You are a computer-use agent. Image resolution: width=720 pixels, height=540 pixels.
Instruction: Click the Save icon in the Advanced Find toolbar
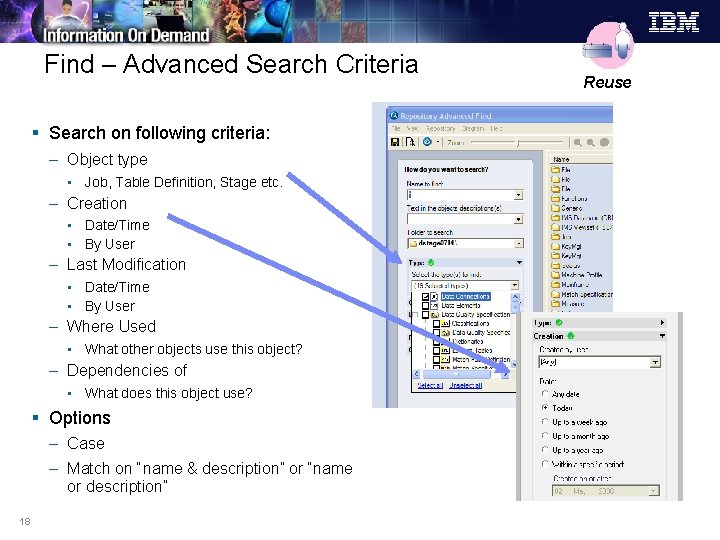click(x=394, y=142)
